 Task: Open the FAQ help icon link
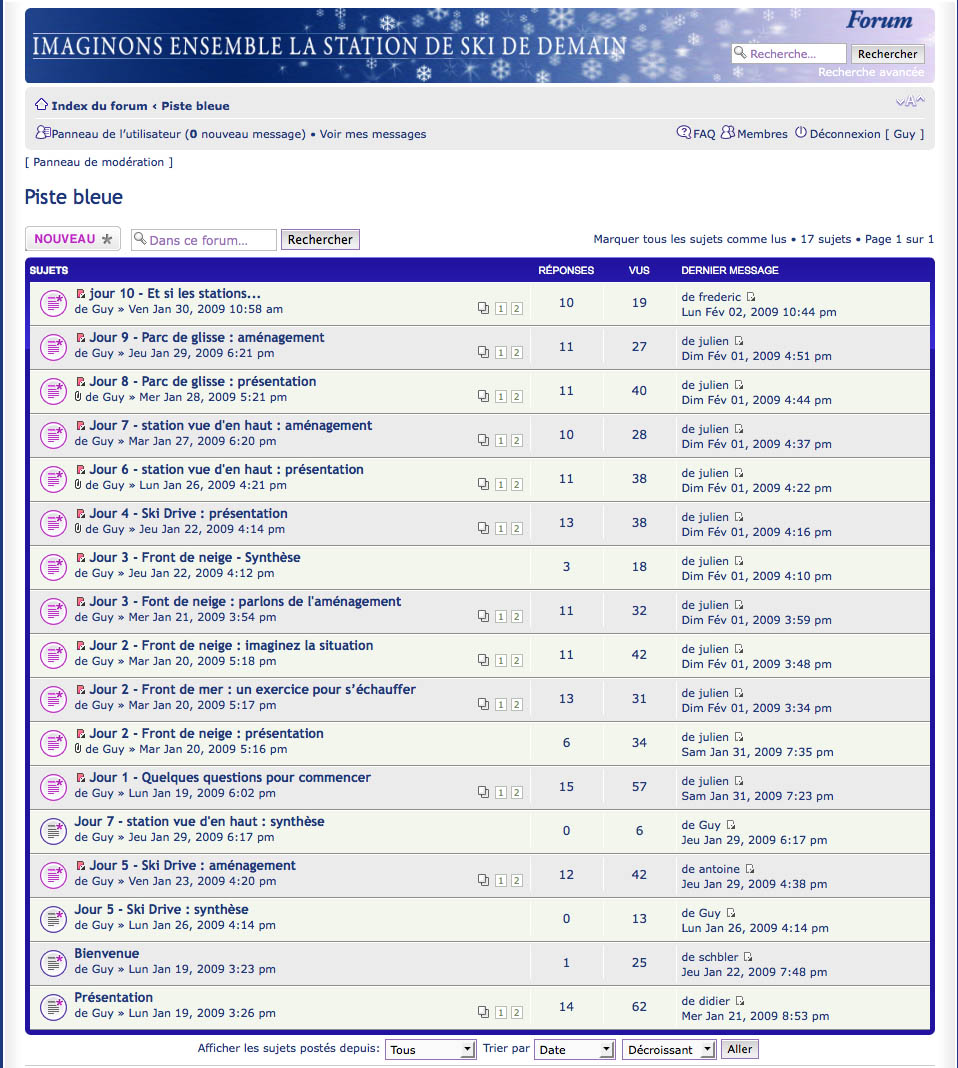(684, 133)
